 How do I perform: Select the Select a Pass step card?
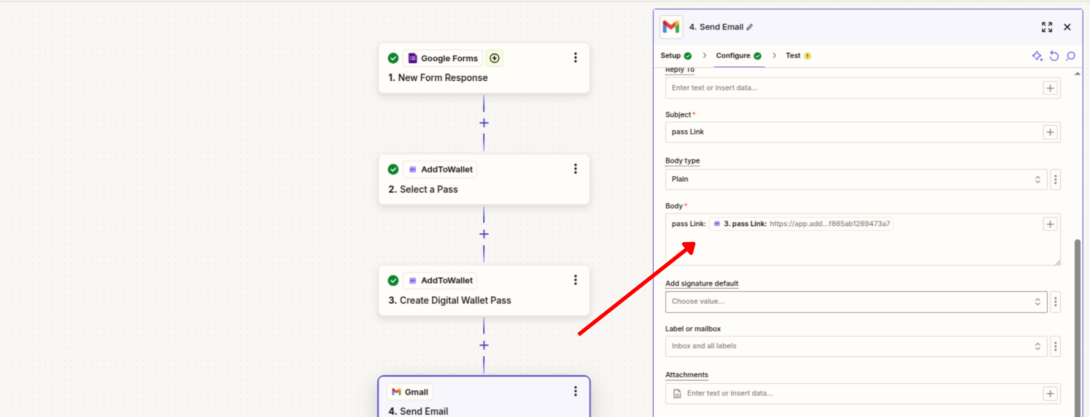[x=484, y=179]
